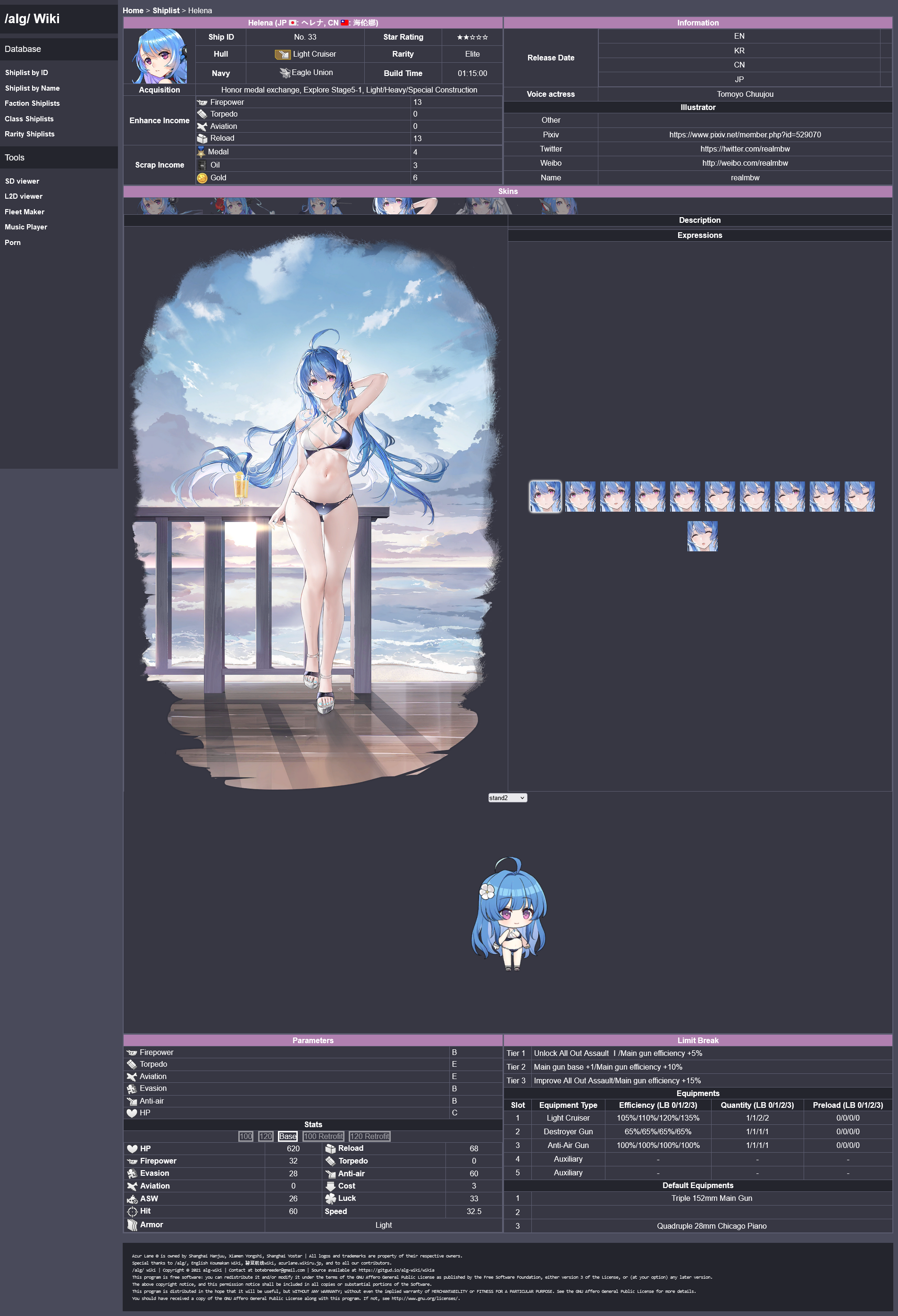Open the illustrator's Pixiv profile link
The width and height of the screenshot is (898, 1316).
click(x=745, y=135)
